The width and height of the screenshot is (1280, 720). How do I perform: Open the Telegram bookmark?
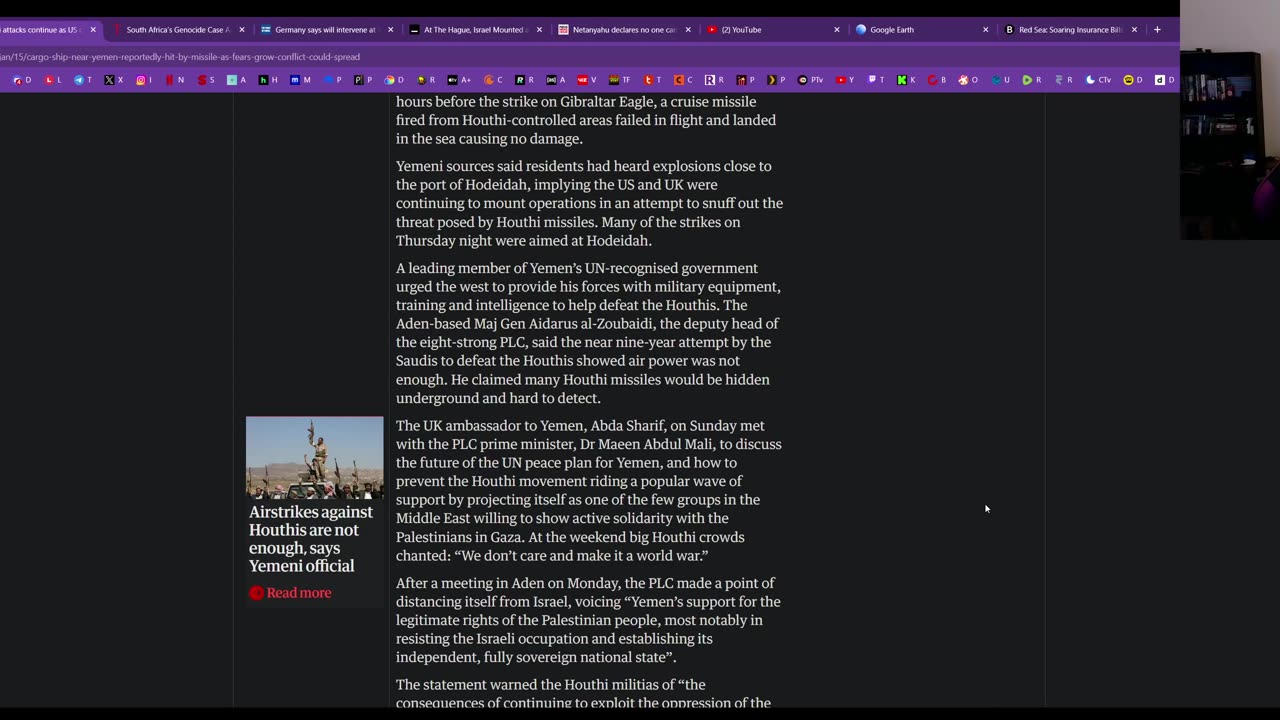coord(84,80)
